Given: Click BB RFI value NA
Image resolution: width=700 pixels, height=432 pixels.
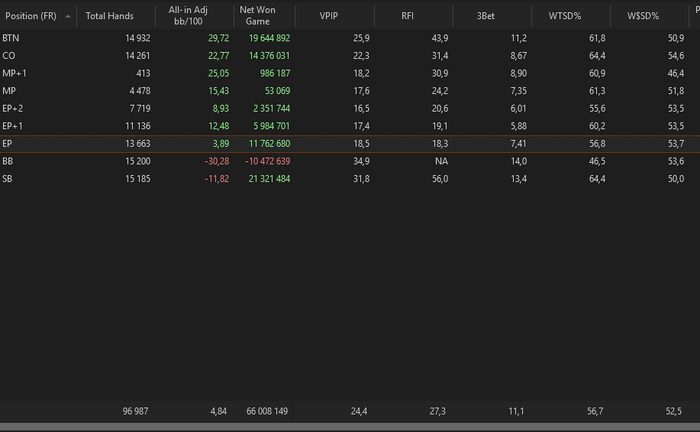Looking at the screenshot, I should (442, 161).
